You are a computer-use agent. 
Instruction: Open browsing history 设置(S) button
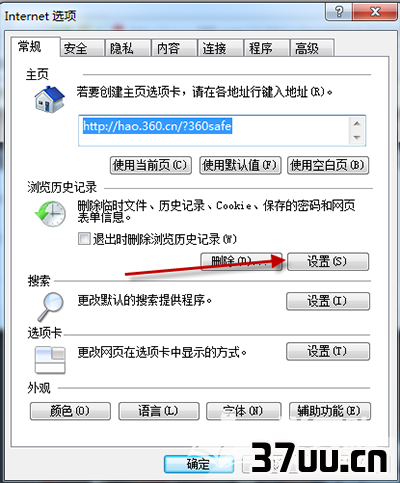click(x=328, y=262)
